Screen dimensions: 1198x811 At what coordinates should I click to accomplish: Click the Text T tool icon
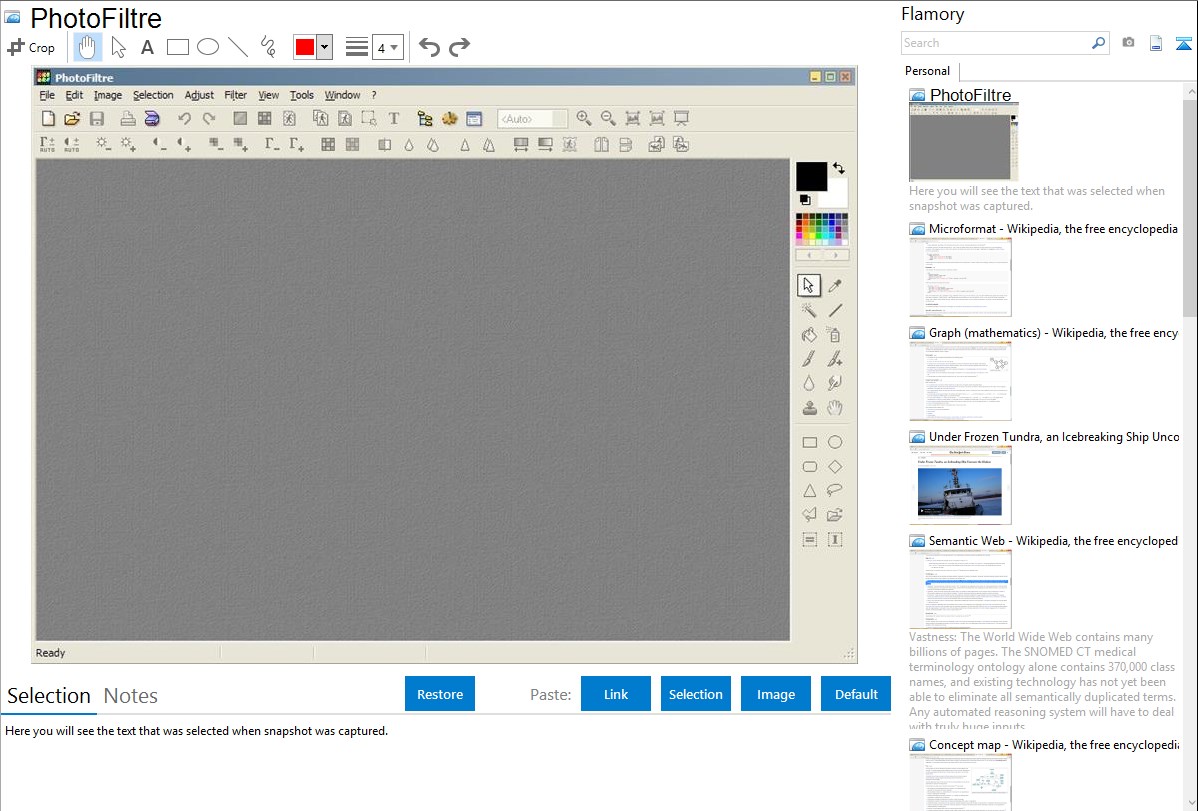(x=393, y=118)
